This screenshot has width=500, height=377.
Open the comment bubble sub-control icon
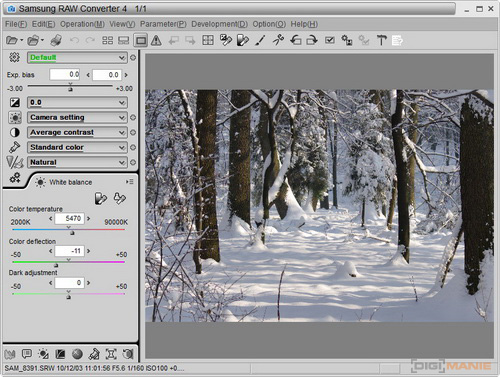click(x=26, y=354)
